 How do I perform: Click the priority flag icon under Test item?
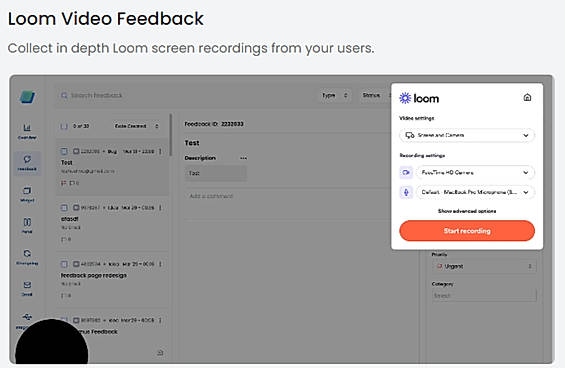(63, 183)
